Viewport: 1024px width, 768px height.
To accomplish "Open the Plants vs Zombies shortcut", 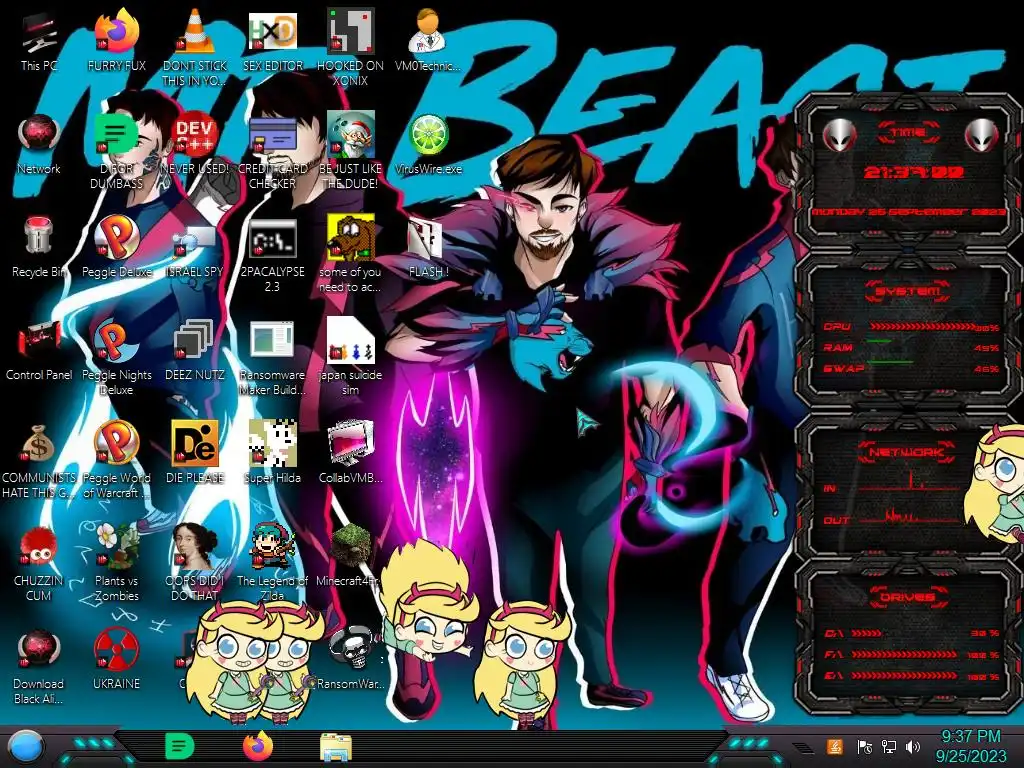I will [x=116, y=546].
